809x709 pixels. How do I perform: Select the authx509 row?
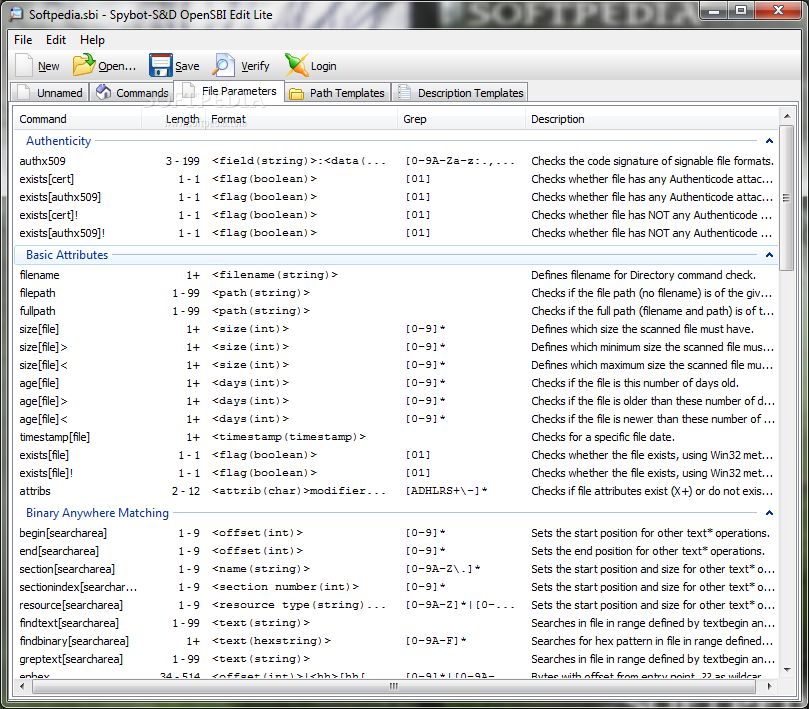396,161
